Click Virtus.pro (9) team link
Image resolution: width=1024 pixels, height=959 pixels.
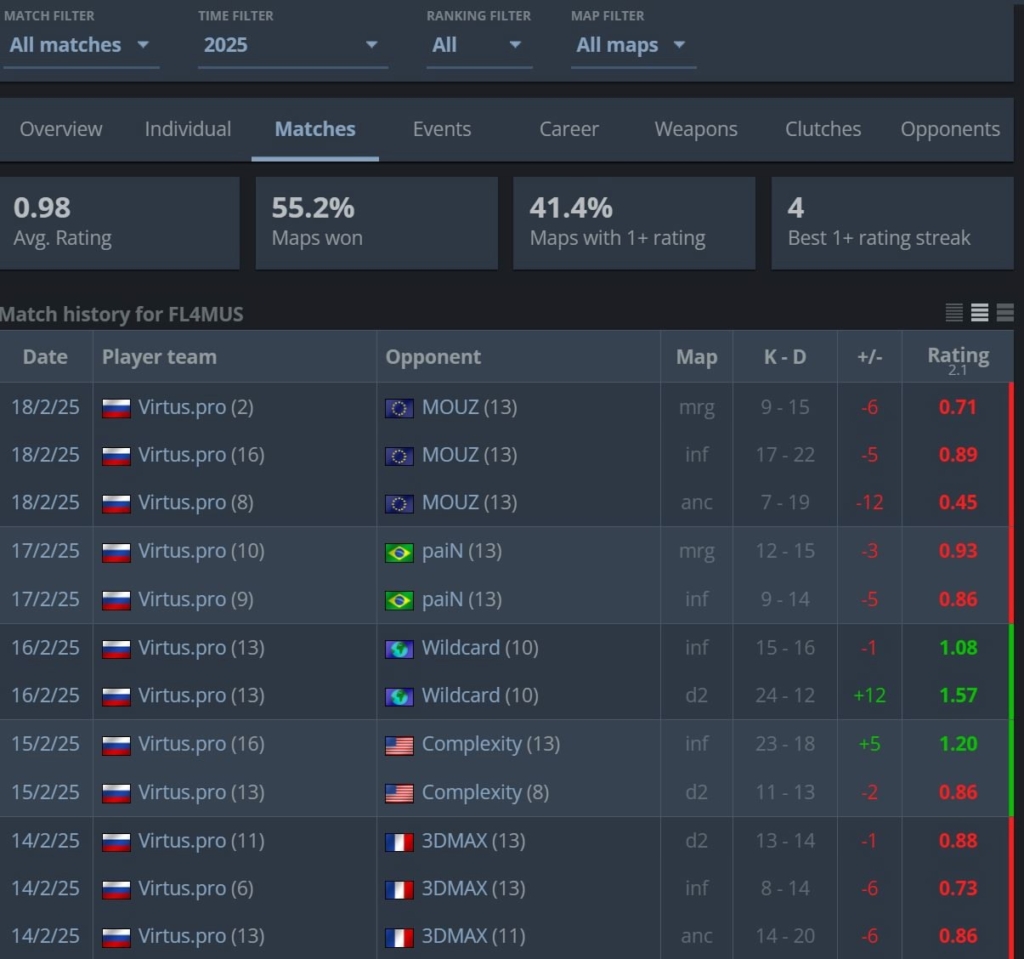pyautogui.click(x=195, y=599)
